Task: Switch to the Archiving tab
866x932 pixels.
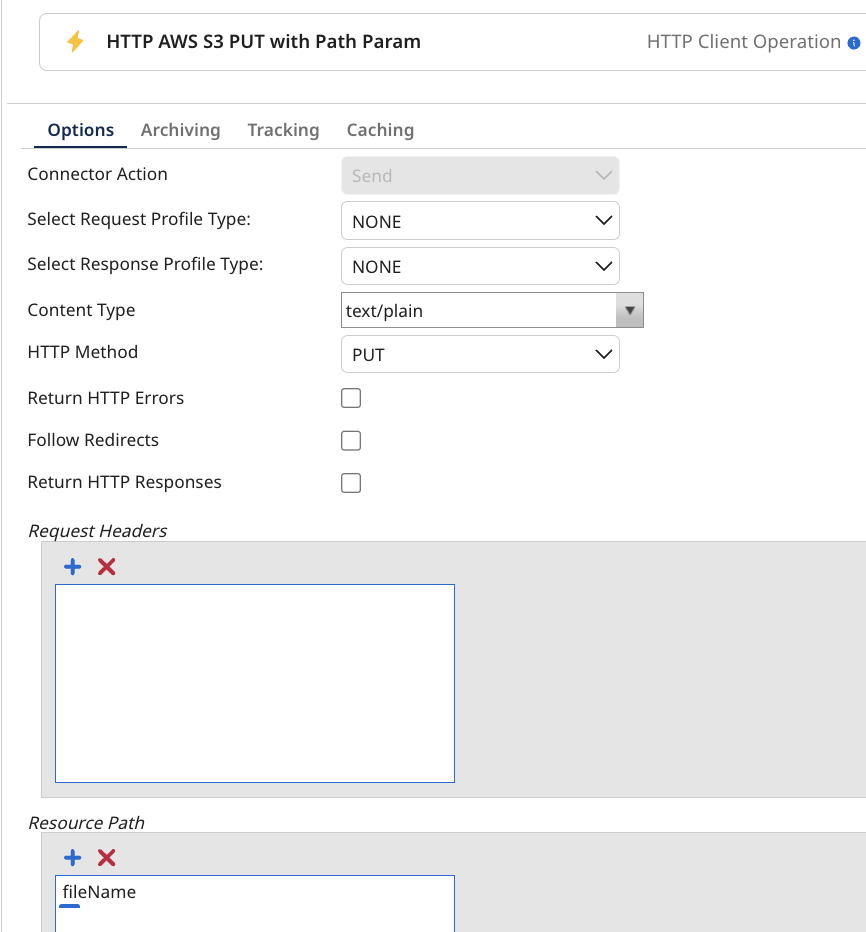Action: point(180,129)
